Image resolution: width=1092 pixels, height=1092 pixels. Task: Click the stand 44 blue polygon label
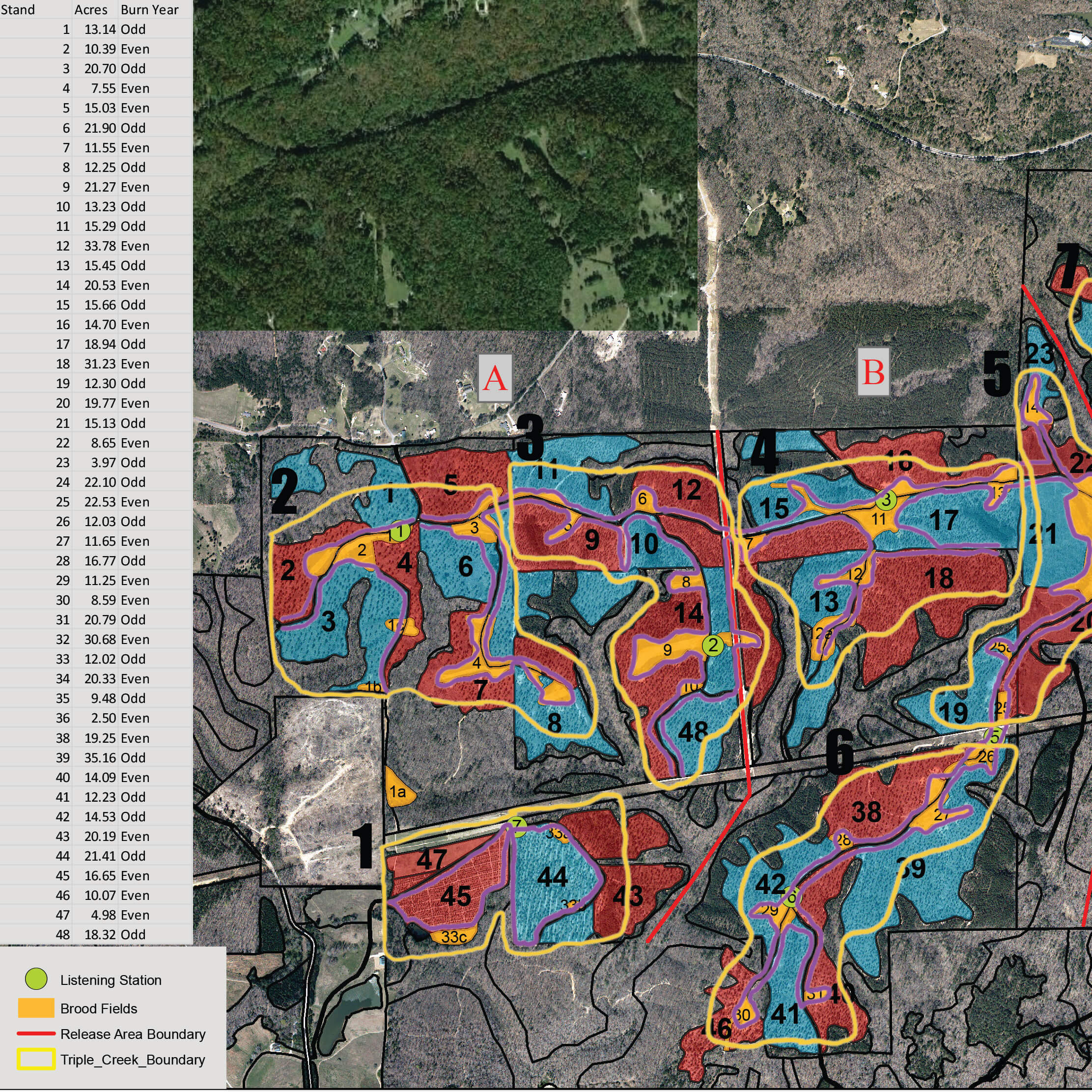552,877
